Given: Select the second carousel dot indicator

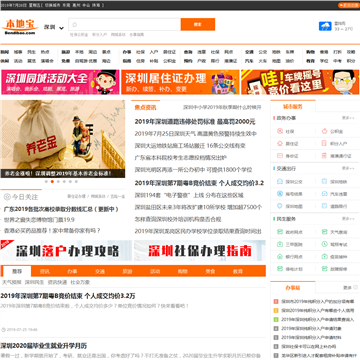Looking at the screenshot, I should click(x=52, y=182).
